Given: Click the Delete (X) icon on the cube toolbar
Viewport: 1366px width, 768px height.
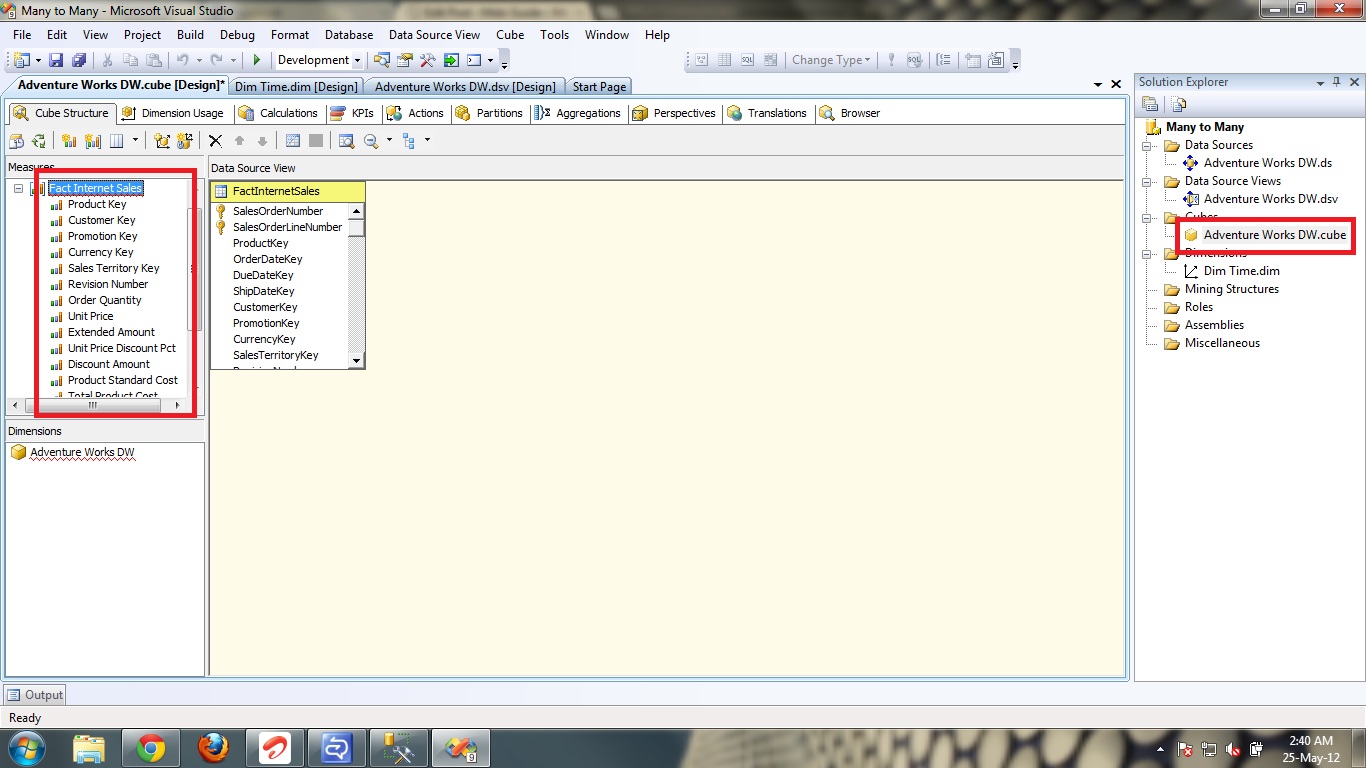Looking at the screenshot, I should point(215,140).
